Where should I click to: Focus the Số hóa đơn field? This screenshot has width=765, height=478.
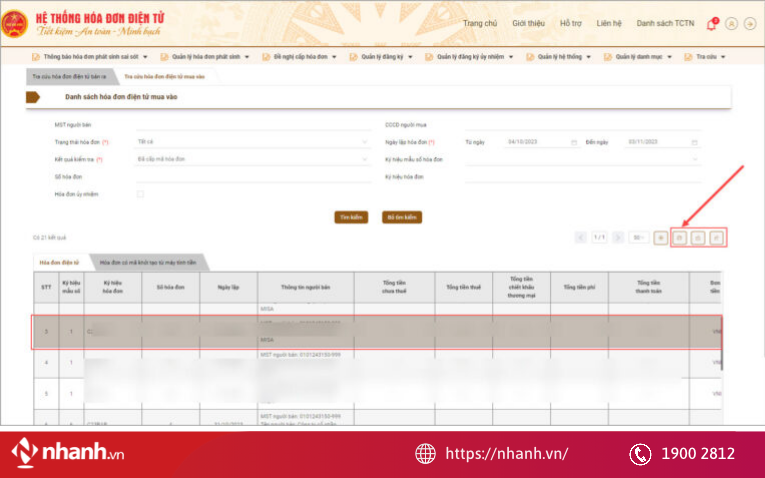click(x=253, y=177)
